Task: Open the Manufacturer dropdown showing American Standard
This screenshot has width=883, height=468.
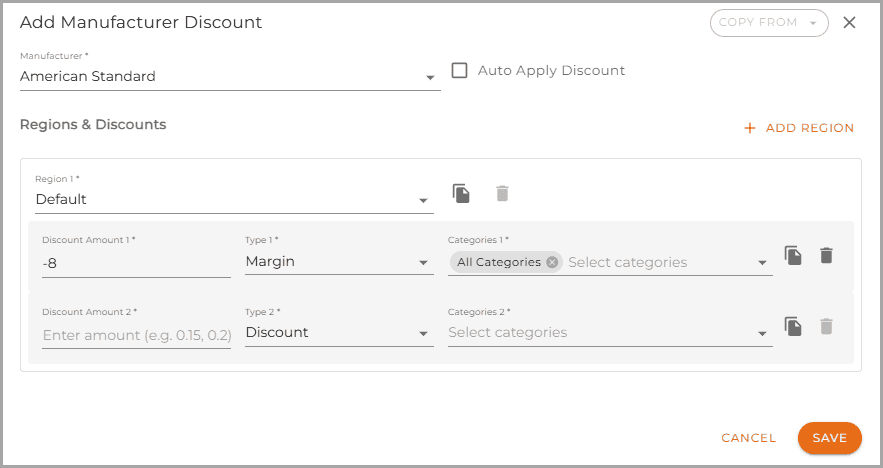Action: pyautogui.click(x=230, y=77)
